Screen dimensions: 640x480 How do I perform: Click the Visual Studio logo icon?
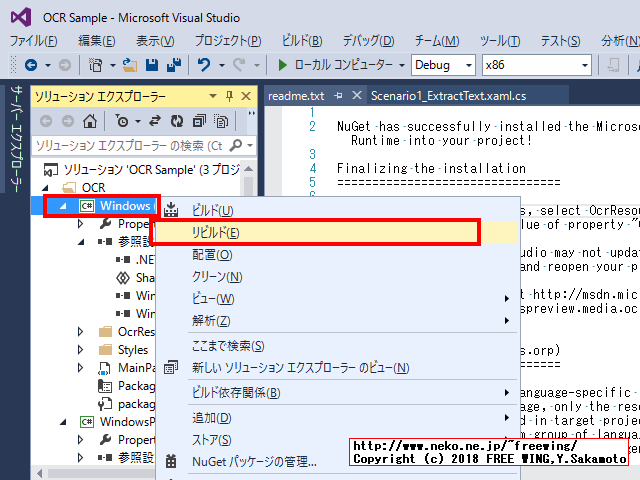pos(21,18)
